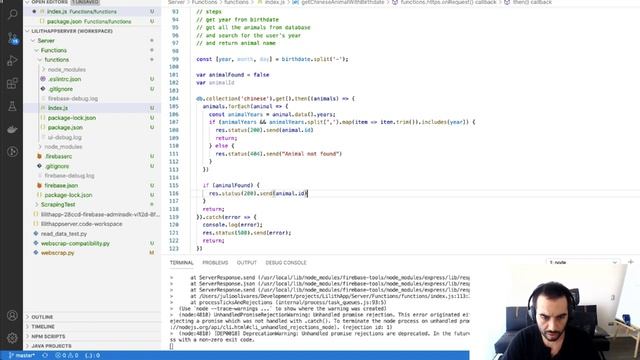640x360 pixels.
Task: Open the Search view in activity bar
Action: click(x=12, y=15)
